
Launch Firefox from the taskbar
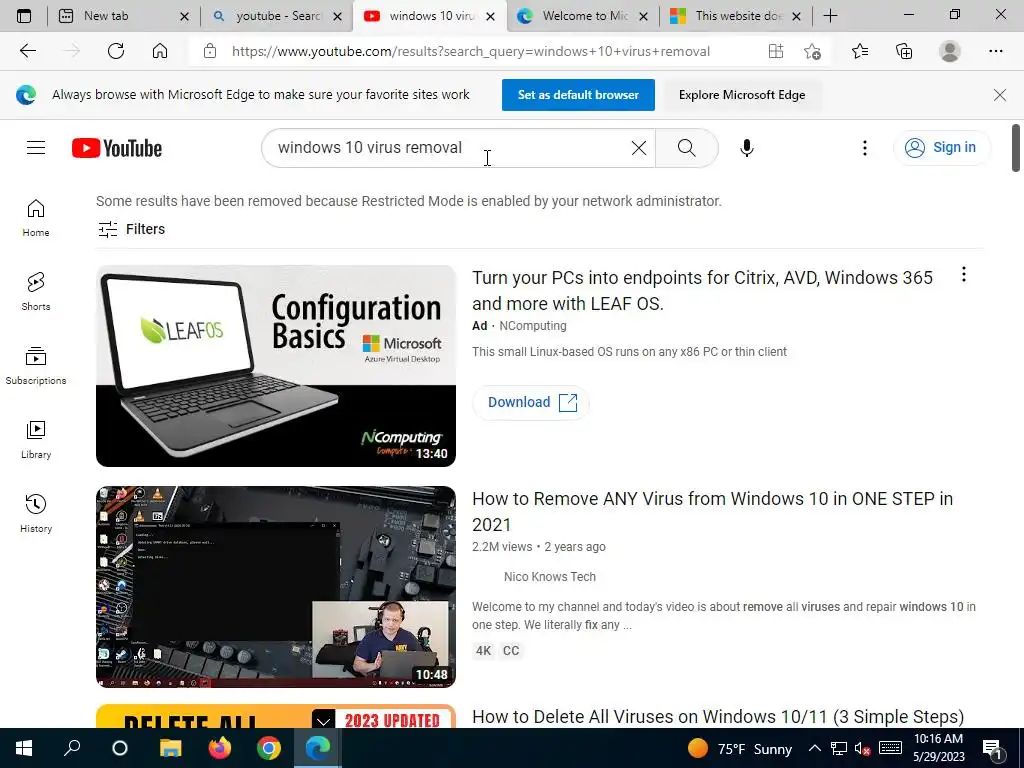click(x=219, y=748)
